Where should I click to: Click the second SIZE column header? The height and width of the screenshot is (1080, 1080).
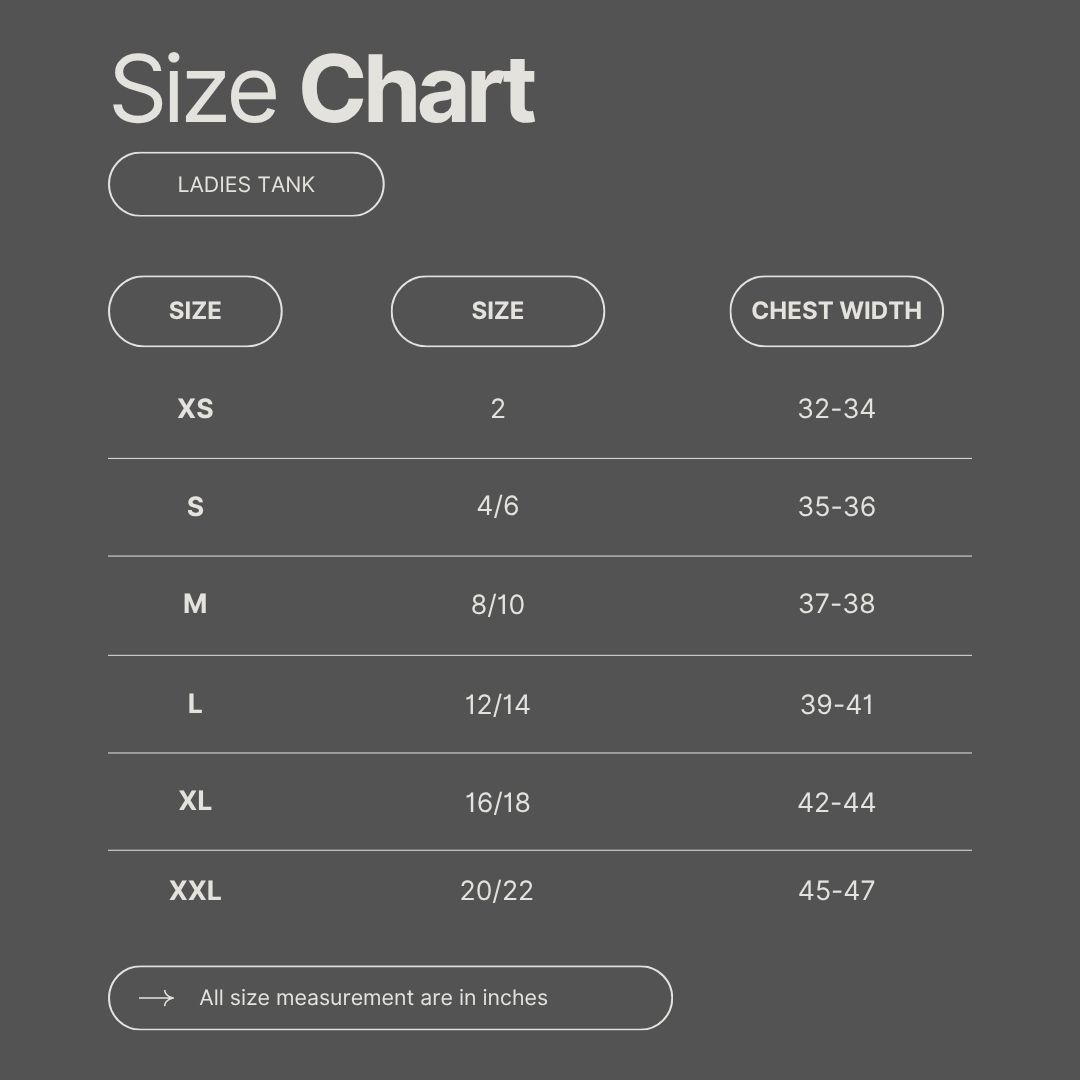point(497,311)
